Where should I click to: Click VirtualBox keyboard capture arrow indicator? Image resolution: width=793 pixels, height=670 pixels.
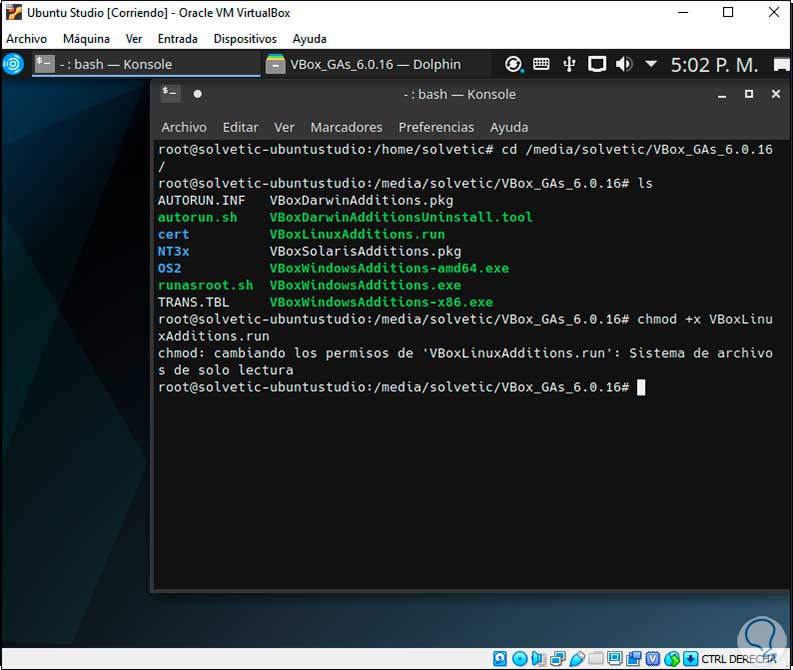pyautogui.click(x=690, y=658)
